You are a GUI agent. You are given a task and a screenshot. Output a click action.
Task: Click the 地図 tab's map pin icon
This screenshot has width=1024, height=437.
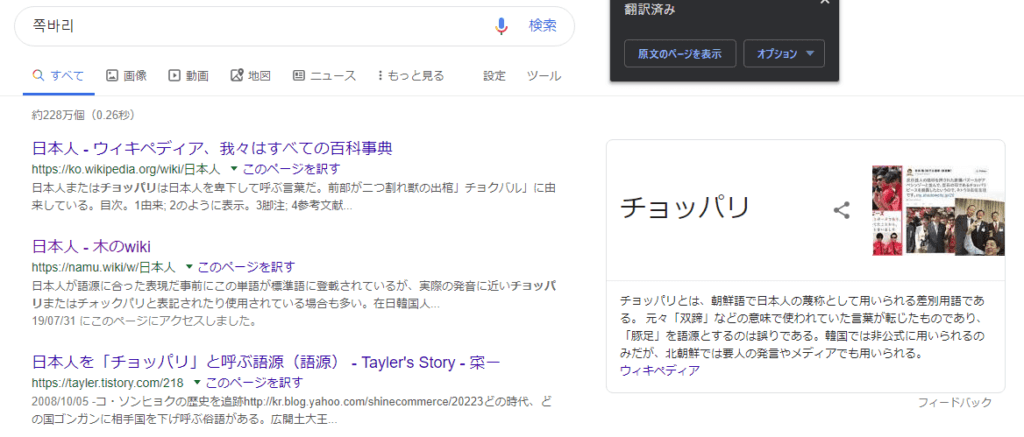click(236, 76)
